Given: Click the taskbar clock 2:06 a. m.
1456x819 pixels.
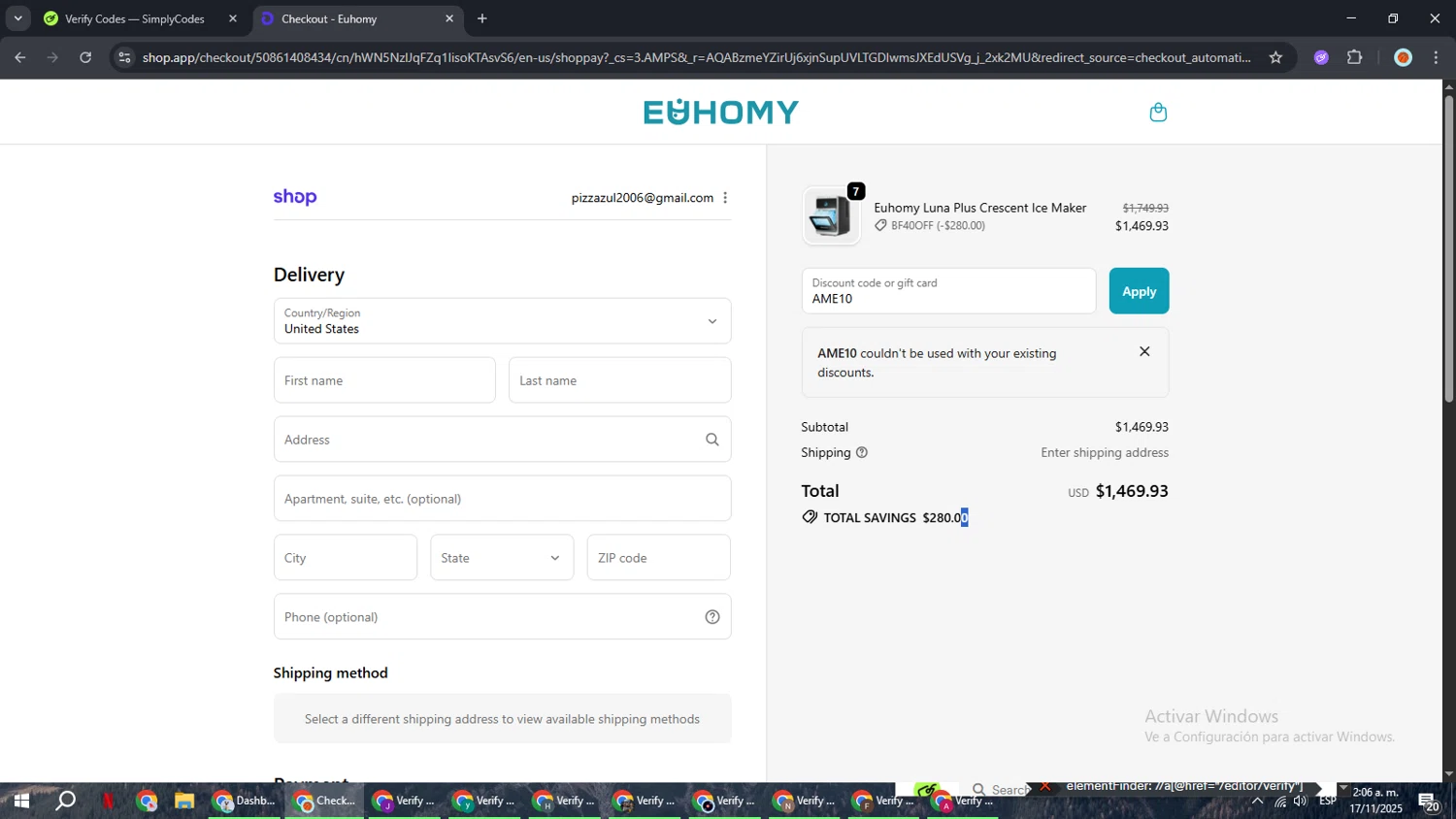Looking at the screenshot, I should point(1375,793).
